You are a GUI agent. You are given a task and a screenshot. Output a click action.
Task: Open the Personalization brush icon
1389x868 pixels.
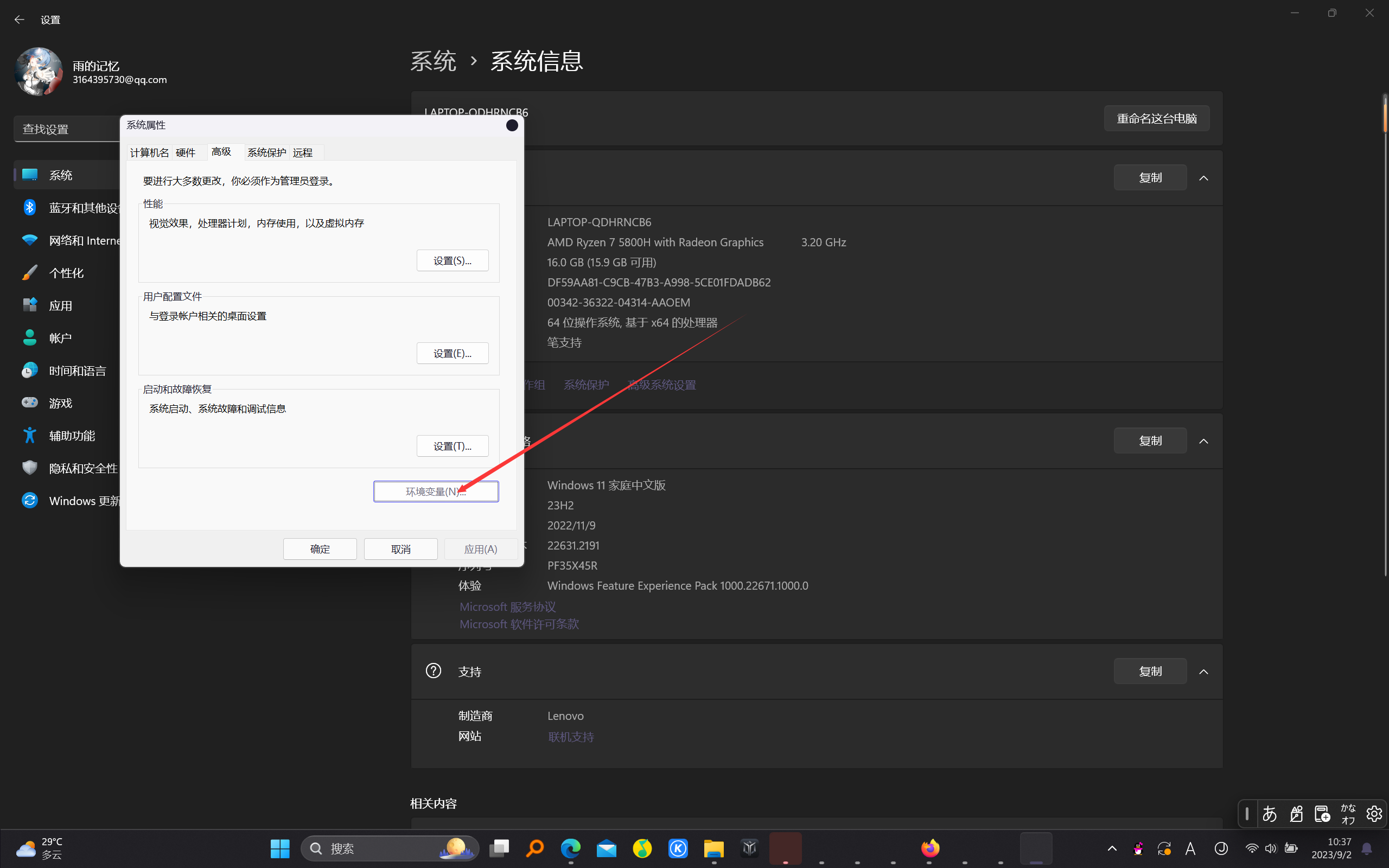tap(30, 273)
